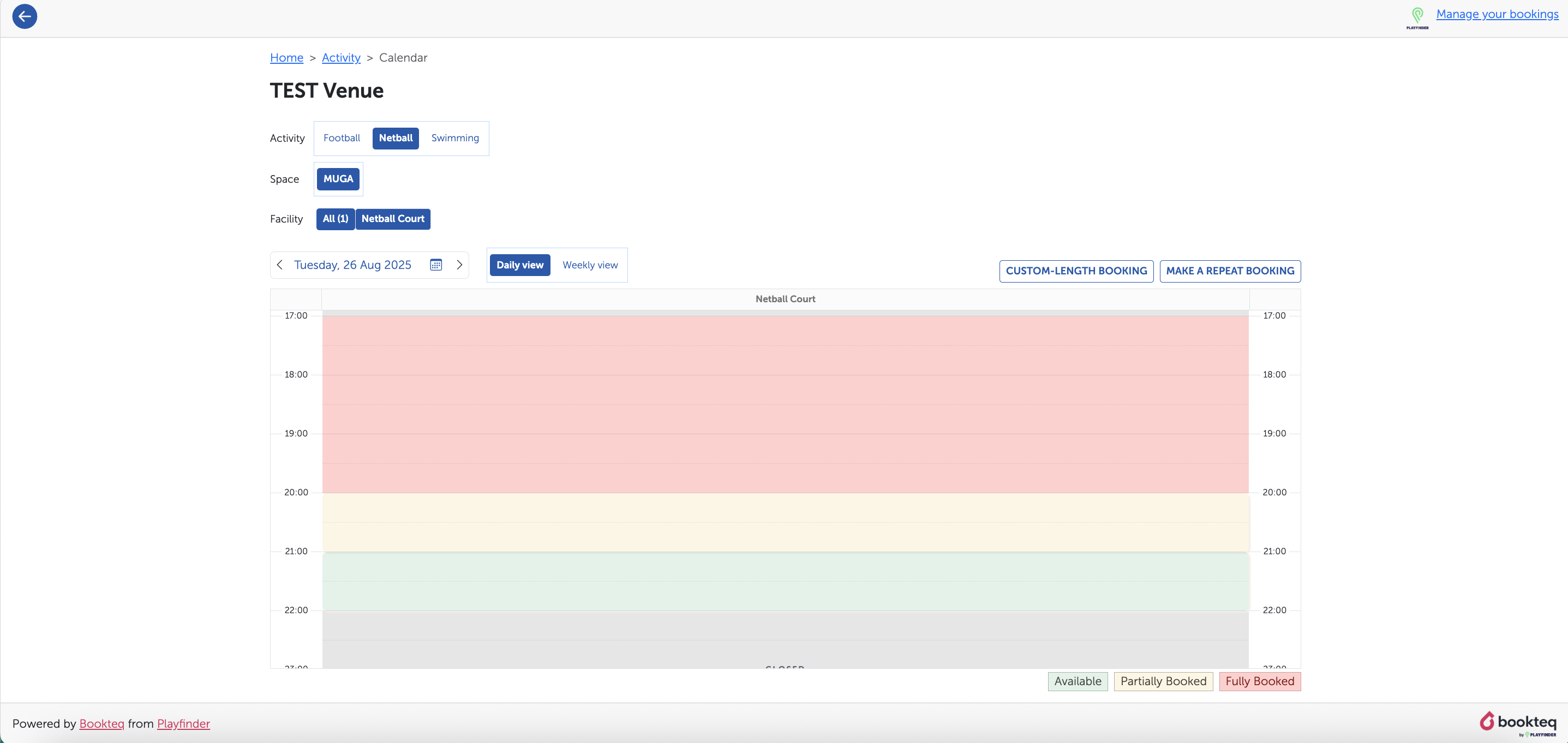
Task: Select the Netball Court facility filter
Action: click(x=393, y=219)
